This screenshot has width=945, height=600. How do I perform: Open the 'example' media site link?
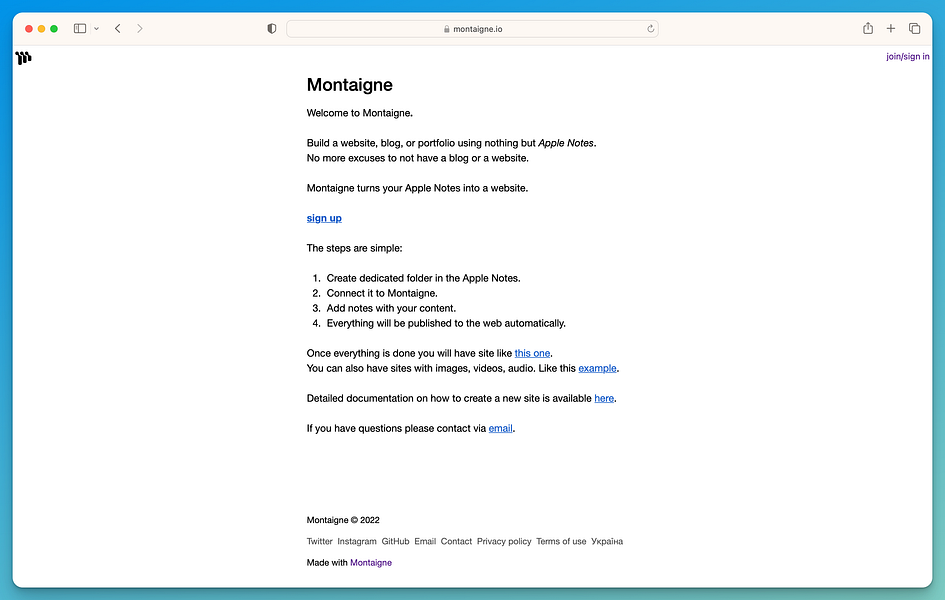597,368
